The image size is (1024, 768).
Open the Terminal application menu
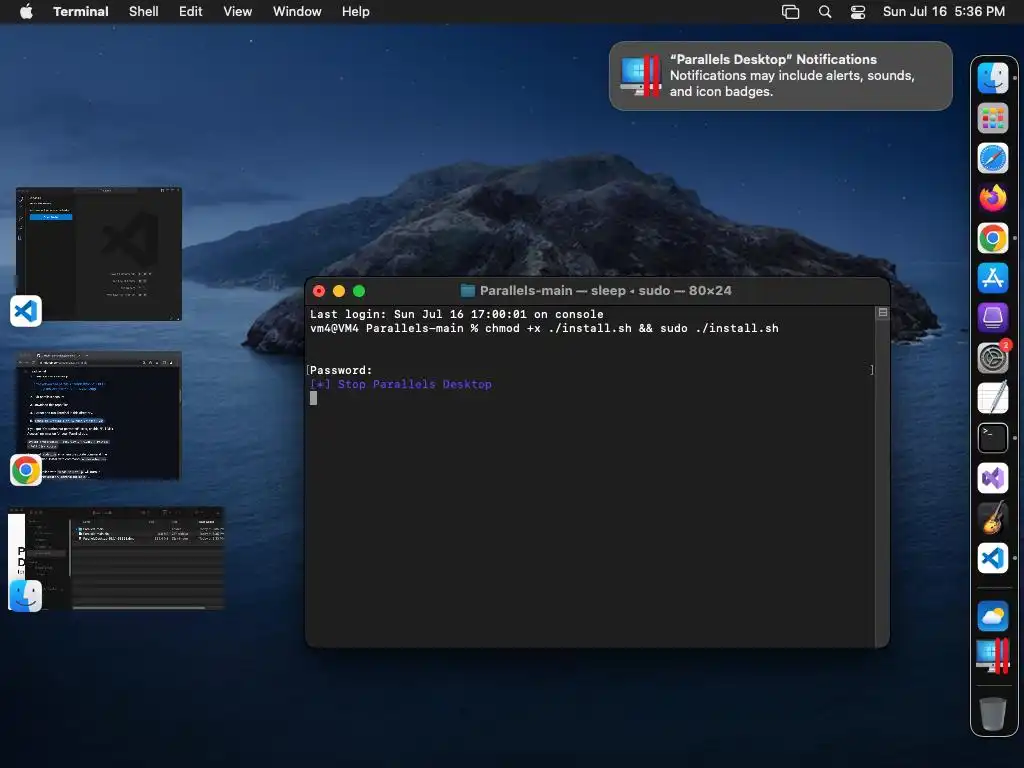tap(81, 12)
